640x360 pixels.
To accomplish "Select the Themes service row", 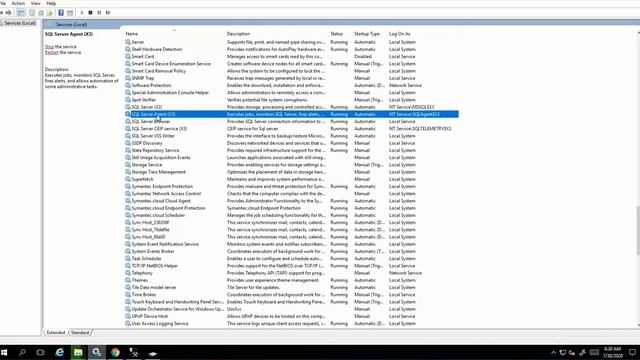I will pyautogui.click(x=292, y=280).
